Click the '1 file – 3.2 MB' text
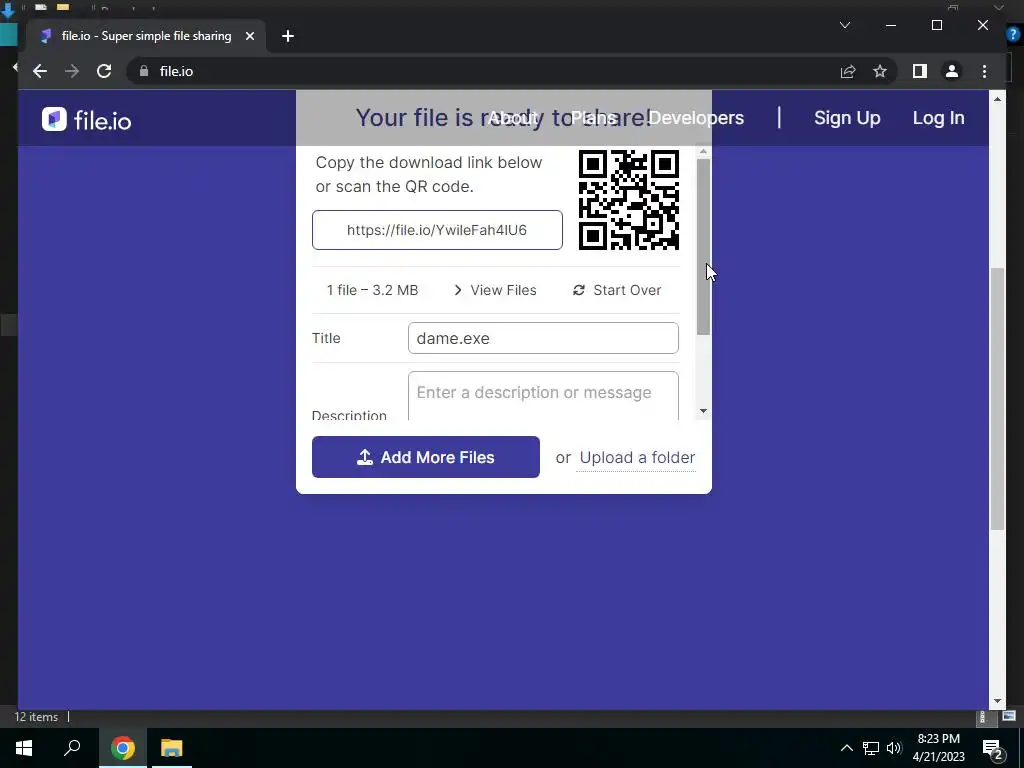 [372, 290]
